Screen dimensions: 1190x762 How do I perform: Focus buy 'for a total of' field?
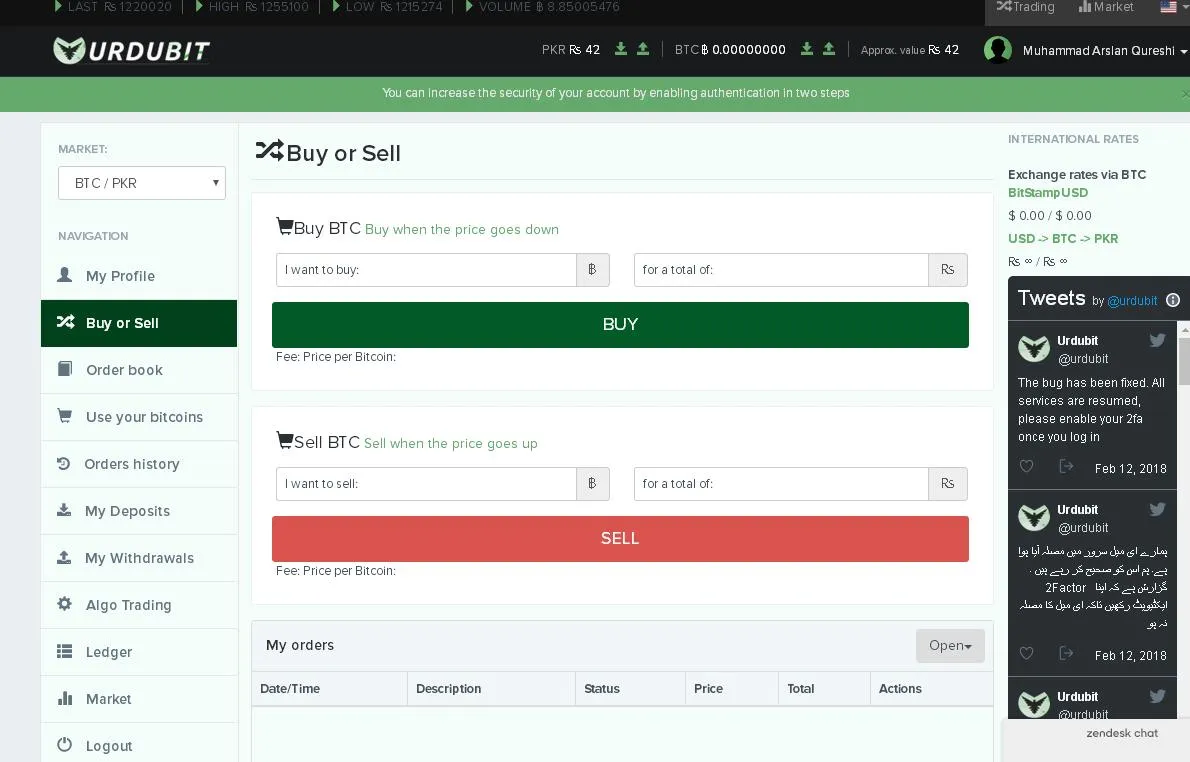click(781, 270)
